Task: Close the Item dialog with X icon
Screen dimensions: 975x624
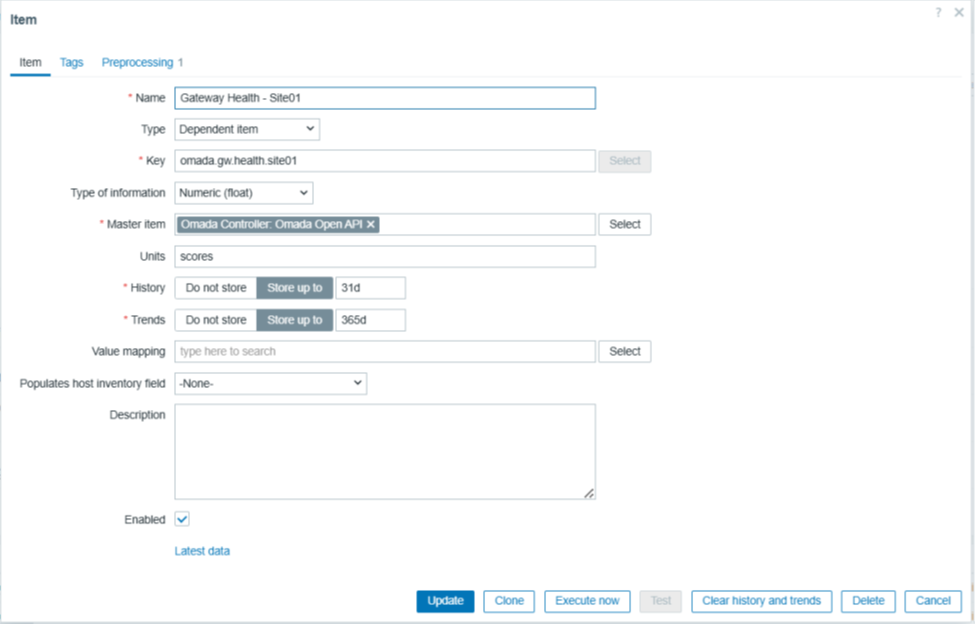Action: [x=959, y=12]
